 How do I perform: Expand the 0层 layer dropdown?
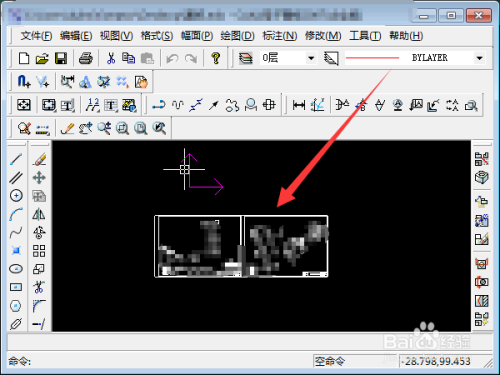pyautogui.click(x=311, y=58)
